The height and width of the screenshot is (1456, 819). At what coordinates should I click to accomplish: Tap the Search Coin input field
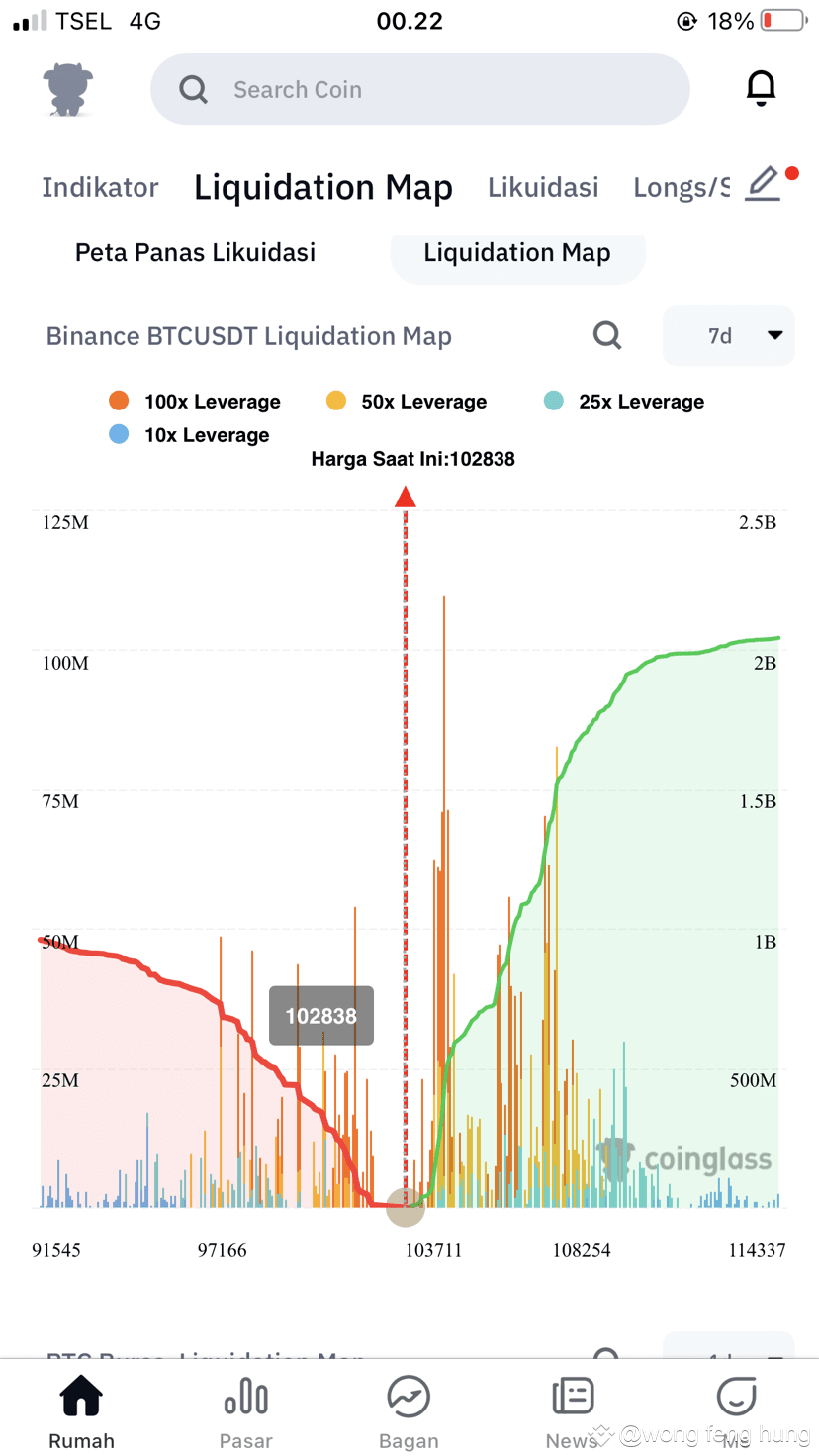point(419,89)
